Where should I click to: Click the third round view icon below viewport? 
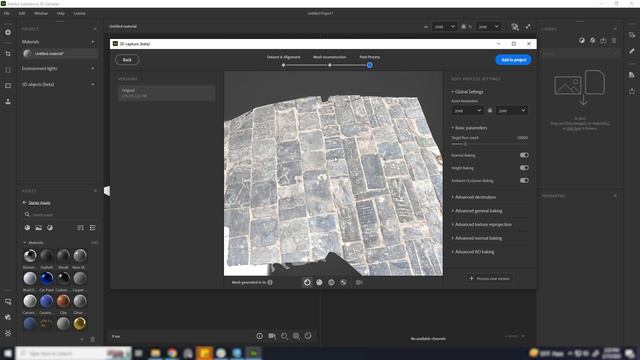point(331,282)
